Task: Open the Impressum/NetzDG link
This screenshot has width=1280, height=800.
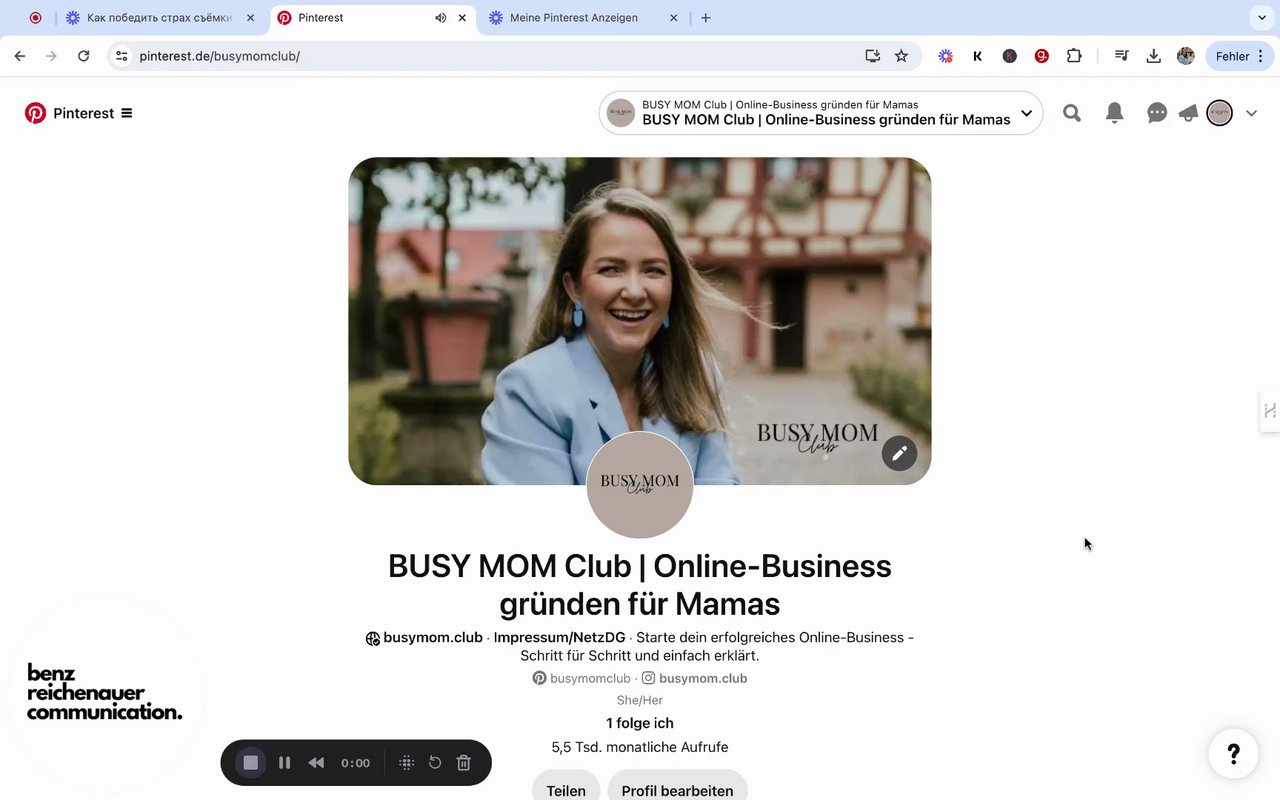Action: point(559,637)
